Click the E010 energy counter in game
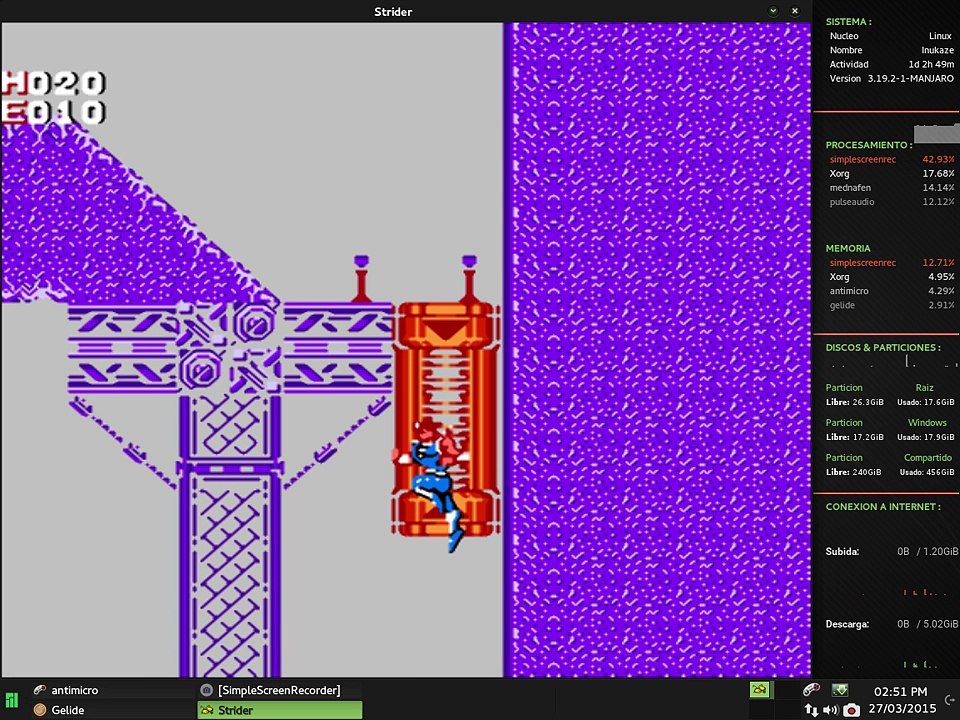The width and height of the screenshot is (960, 720). (53, 112)
